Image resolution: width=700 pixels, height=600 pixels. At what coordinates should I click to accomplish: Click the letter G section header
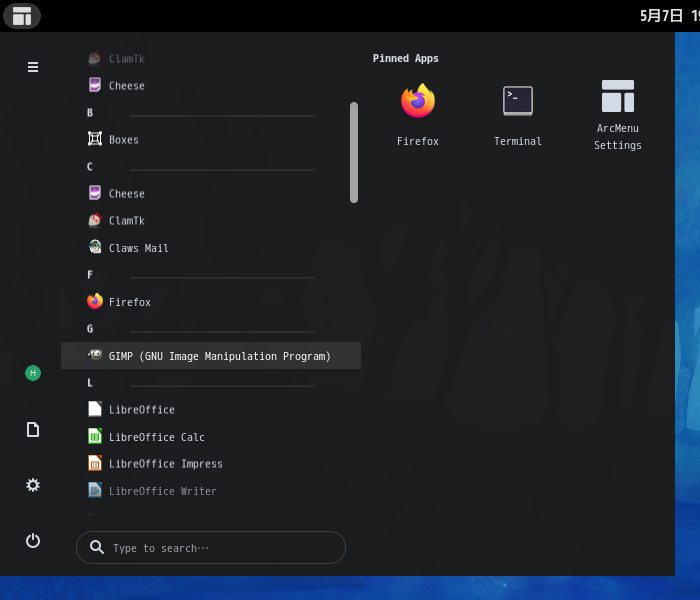90,329
